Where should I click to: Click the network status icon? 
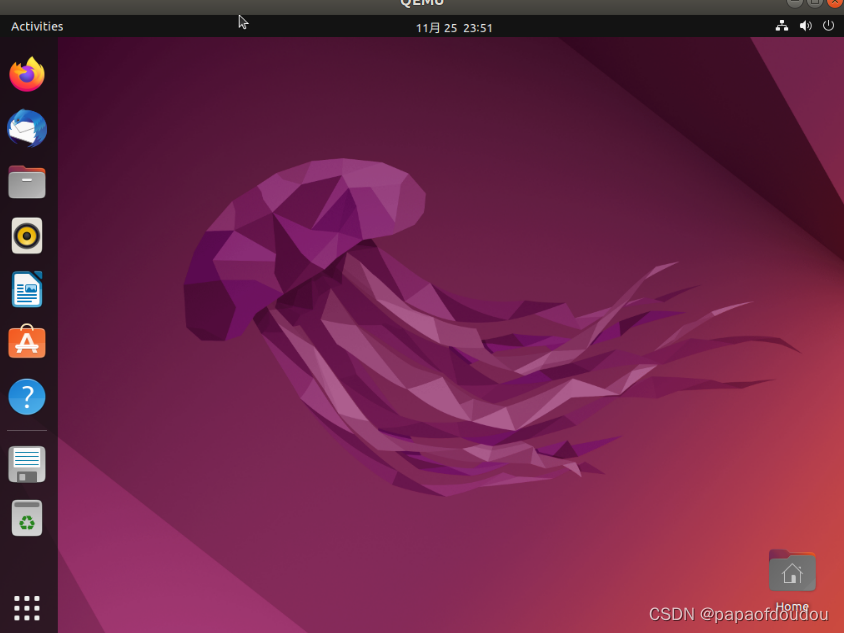tap(782, 26)
